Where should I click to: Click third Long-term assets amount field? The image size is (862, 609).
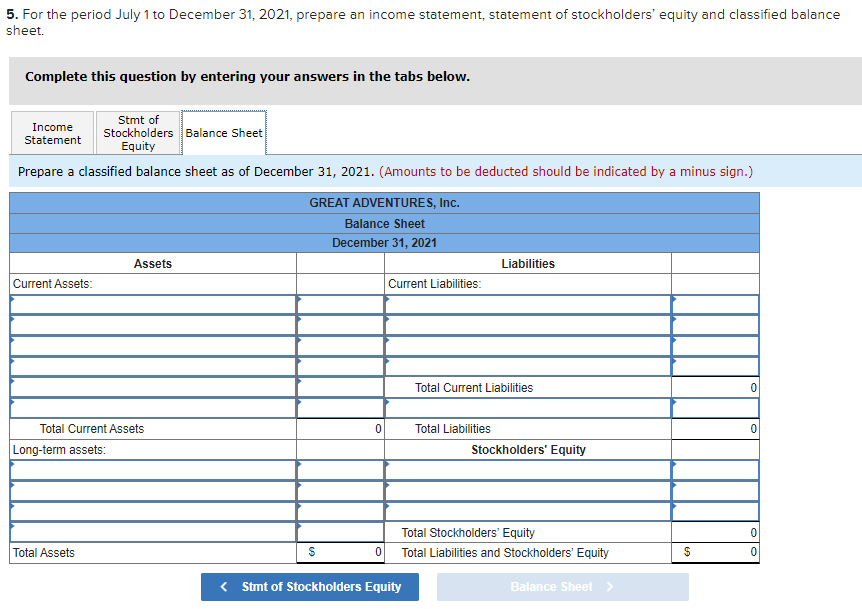pos(340,512)
